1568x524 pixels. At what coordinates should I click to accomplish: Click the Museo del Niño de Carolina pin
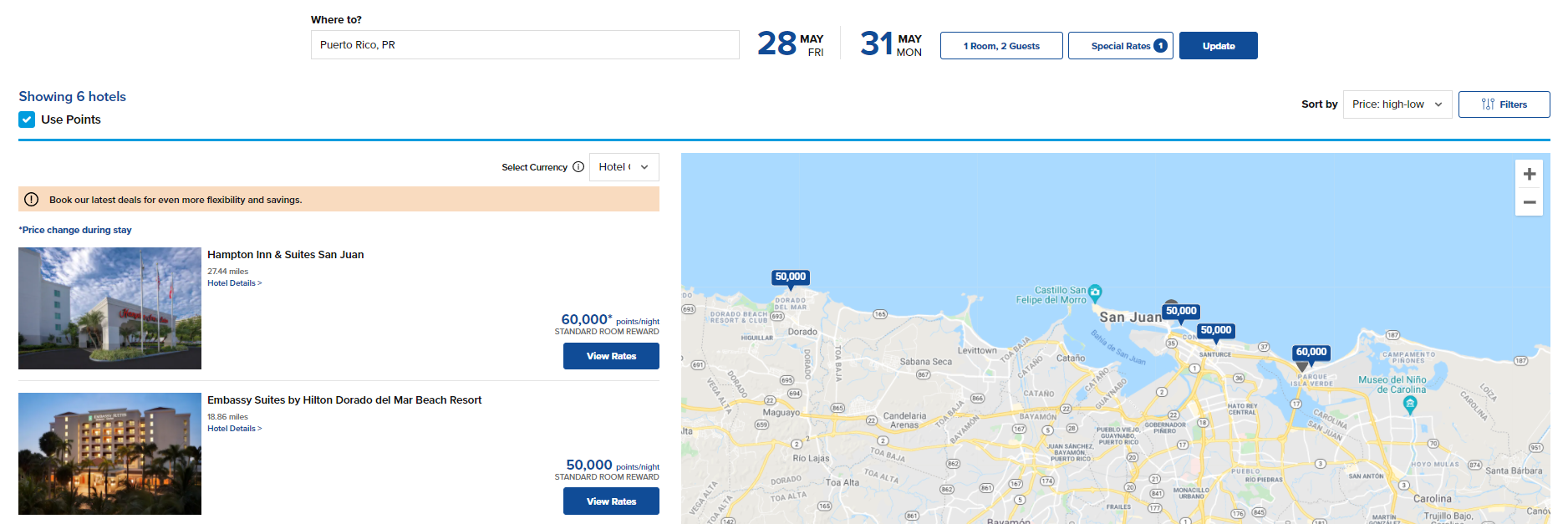pos(1410,404)
